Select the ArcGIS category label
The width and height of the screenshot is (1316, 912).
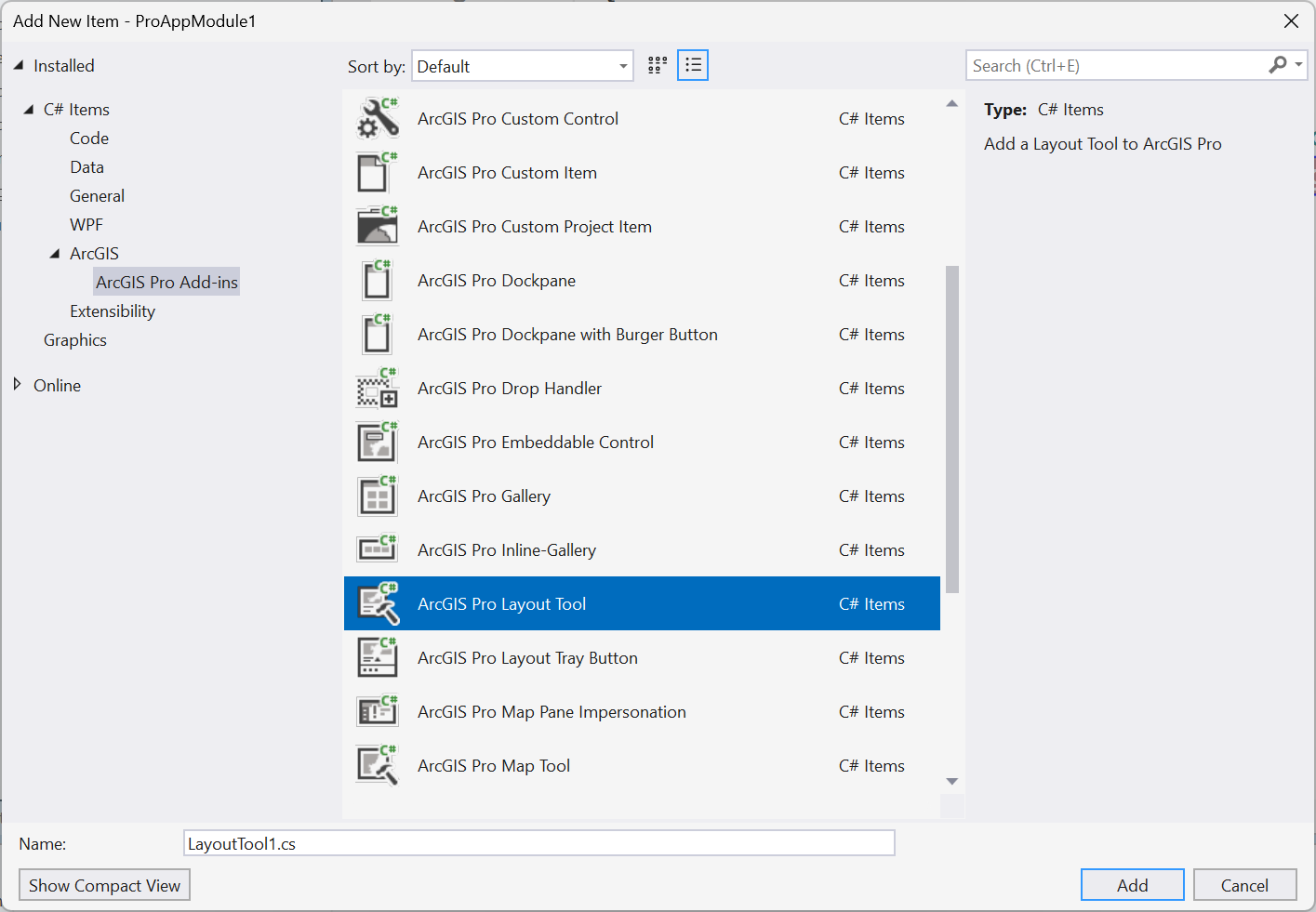[x=94, y=253]
